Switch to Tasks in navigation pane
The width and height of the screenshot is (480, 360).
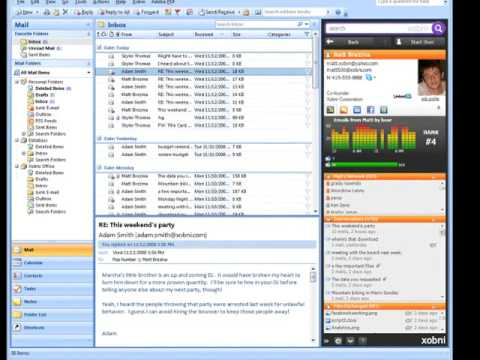coord(53,289)
